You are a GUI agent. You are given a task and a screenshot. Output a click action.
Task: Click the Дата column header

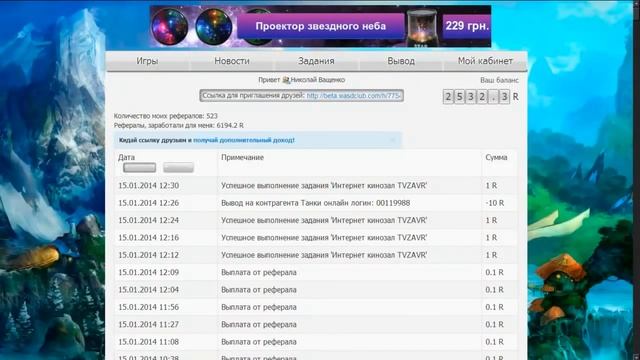[127, 158]
